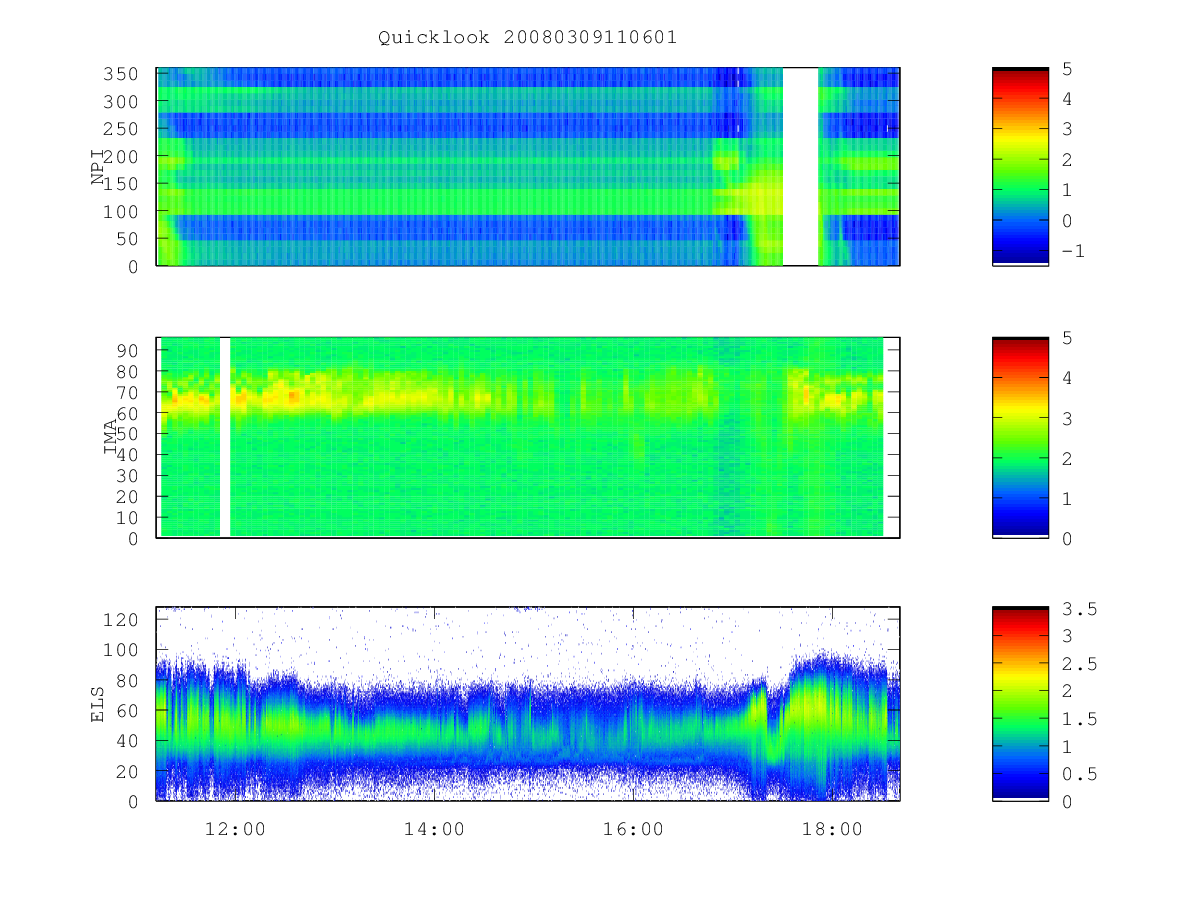Click the white data gap in NPI panel
Image resolution: width=1200 pixels, height=900 pixels.
click(x=800, y=166)
